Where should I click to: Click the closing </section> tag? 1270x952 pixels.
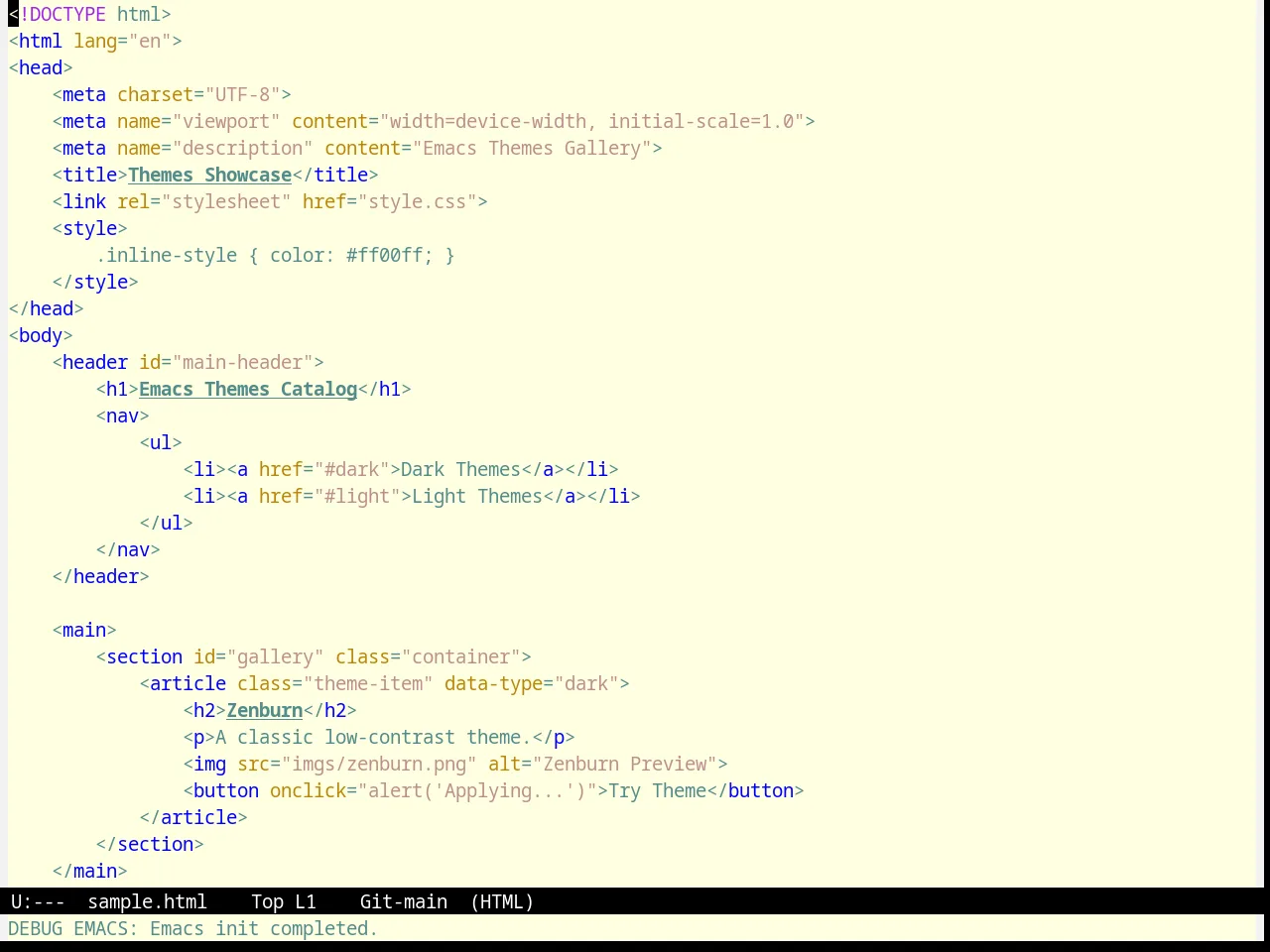tap(150, 844)
